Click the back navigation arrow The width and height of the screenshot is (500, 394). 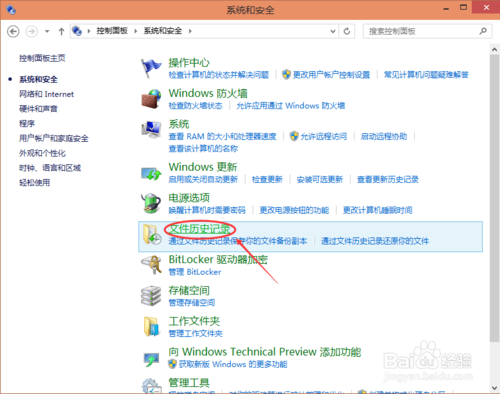tap(13, 32)
